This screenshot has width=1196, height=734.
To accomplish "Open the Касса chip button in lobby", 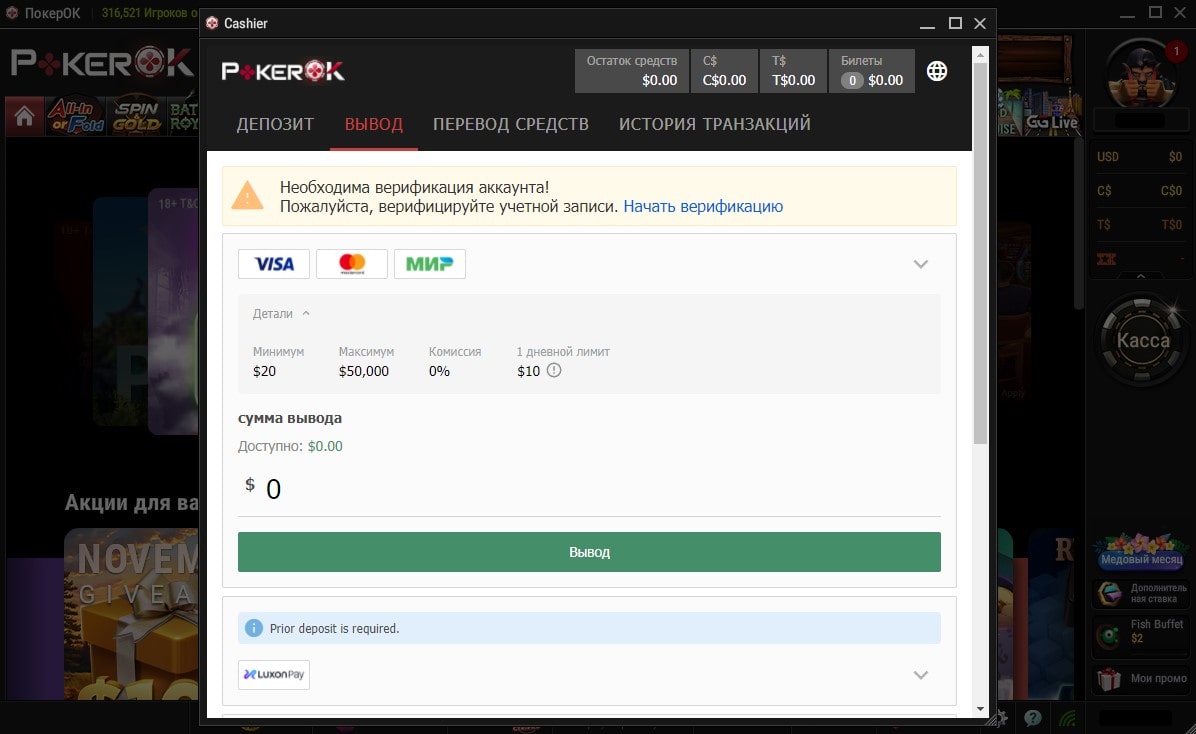I will click(1142, 340).
